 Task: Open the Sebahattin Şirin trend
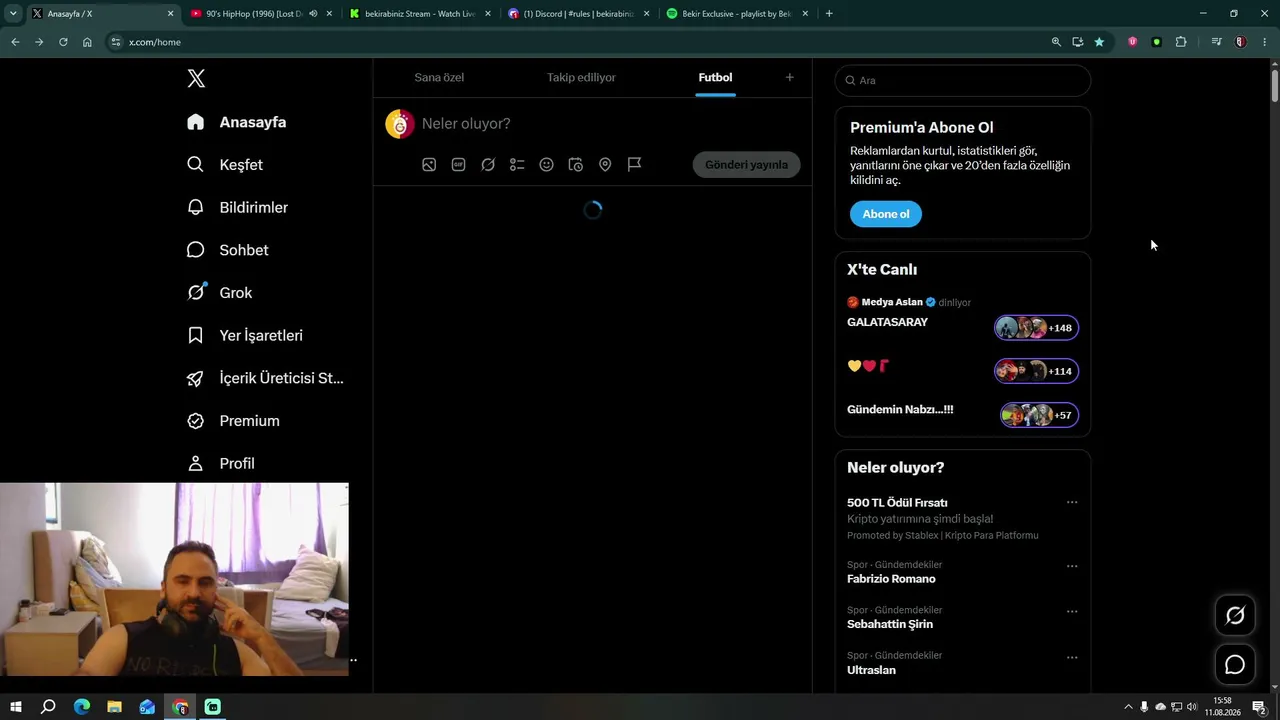pos(890,624)
